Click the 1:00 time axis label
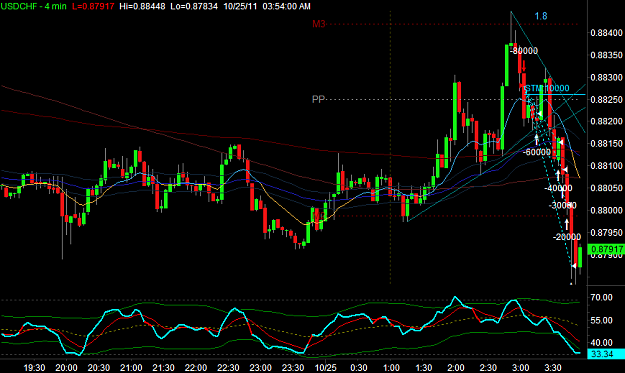625x373 pixels. [x=391, y=367]
